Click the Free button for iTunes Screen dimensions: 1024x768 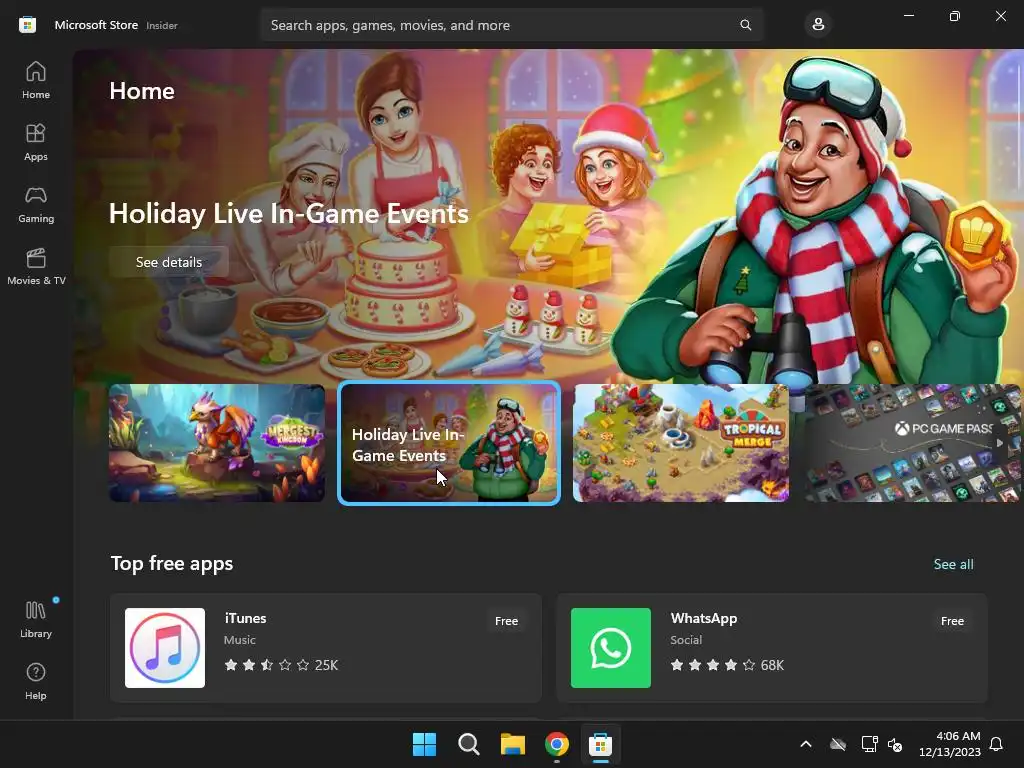coord(506,621)
